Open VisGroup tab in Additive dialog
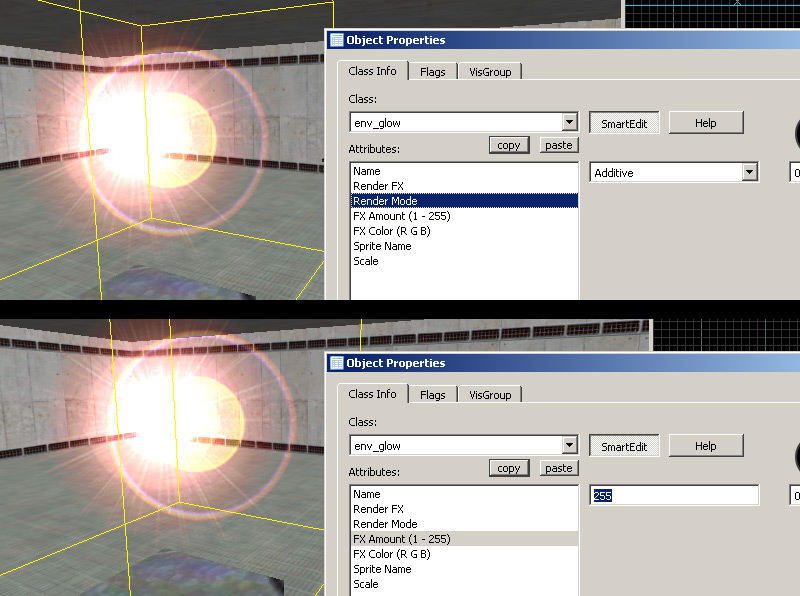 tap(490, 72)
